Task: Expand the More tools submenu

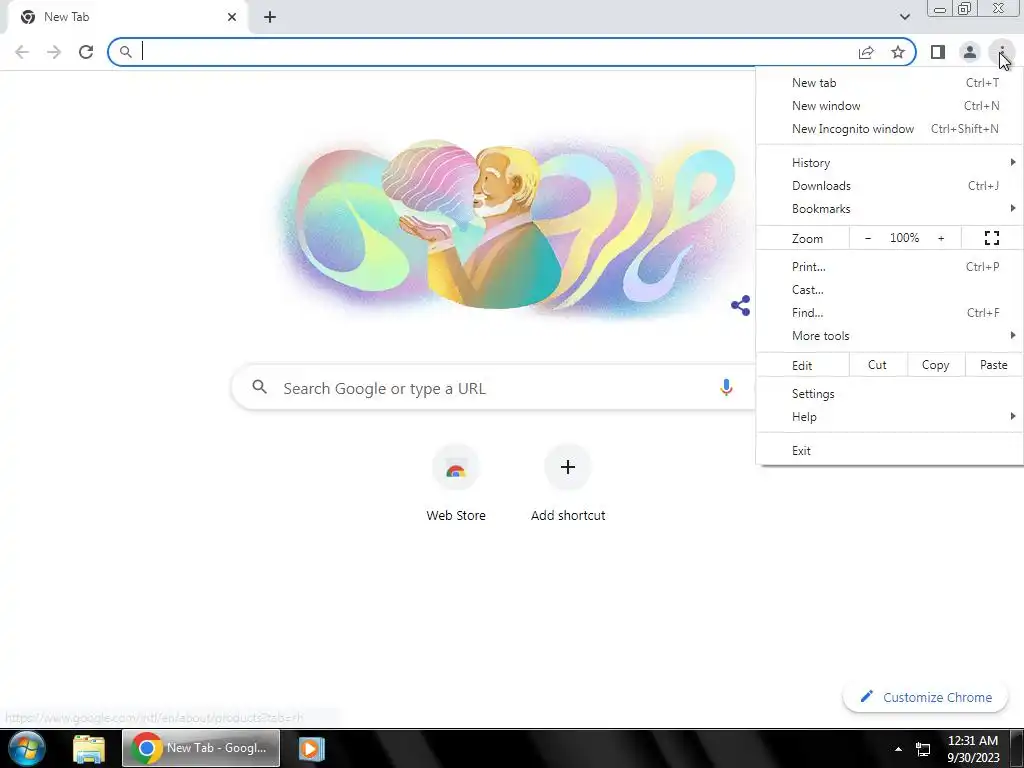Action: pos(889,336)
